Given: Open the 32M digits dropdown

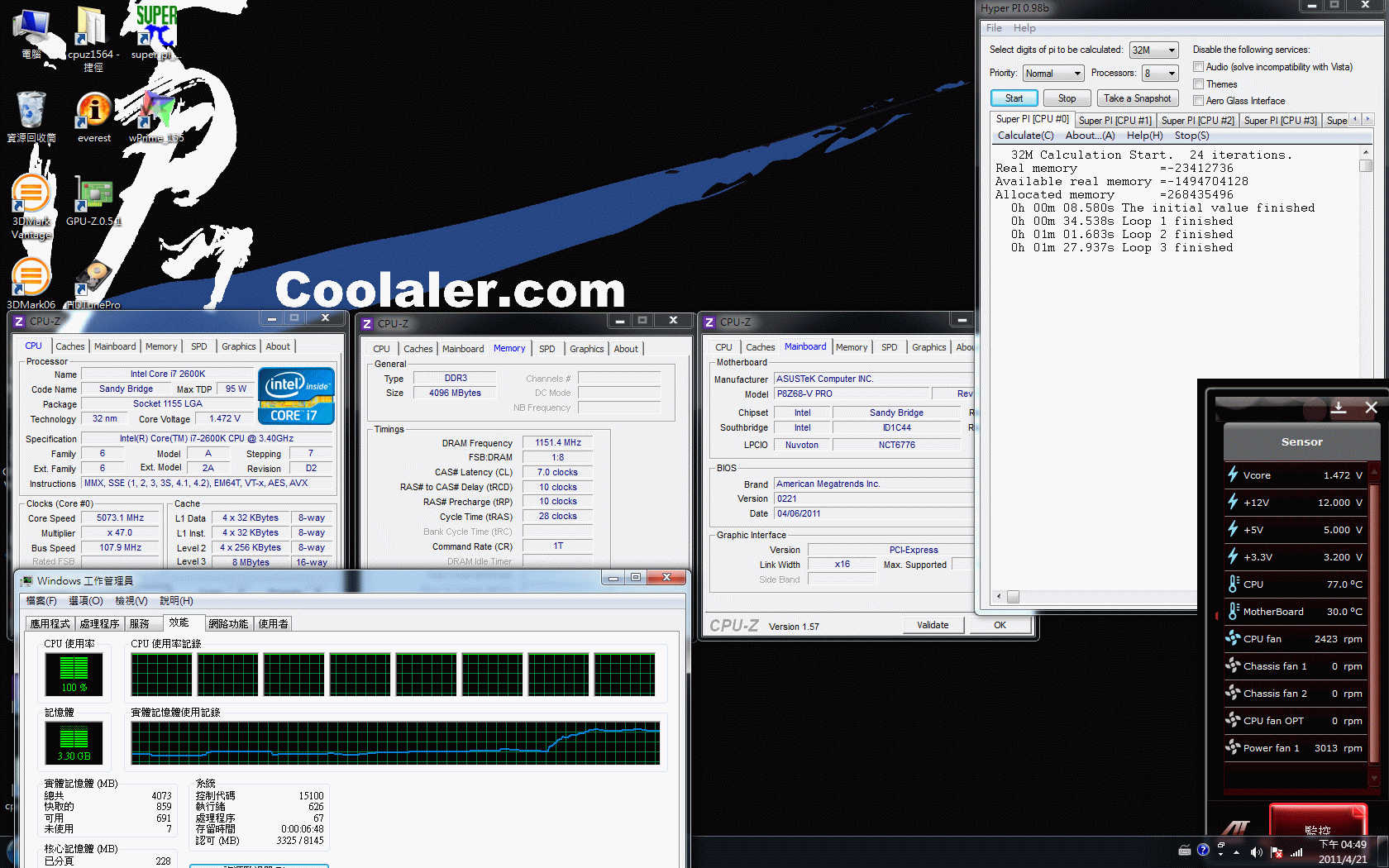Looking at the screenshot, I should (1153, 50).
